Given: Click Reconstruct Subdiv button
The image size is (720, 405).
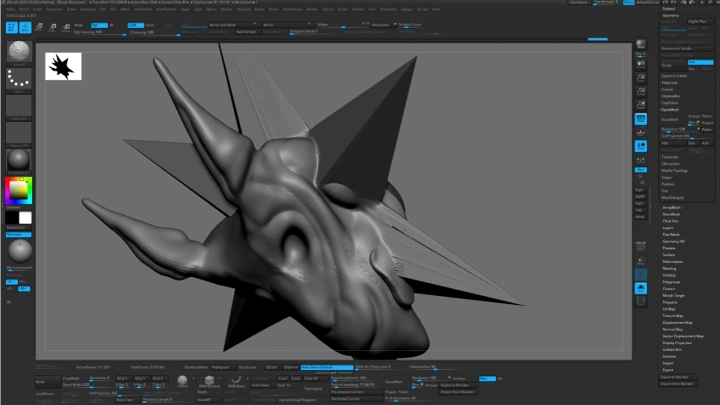Looking at the screenshot, I should 686,49.
